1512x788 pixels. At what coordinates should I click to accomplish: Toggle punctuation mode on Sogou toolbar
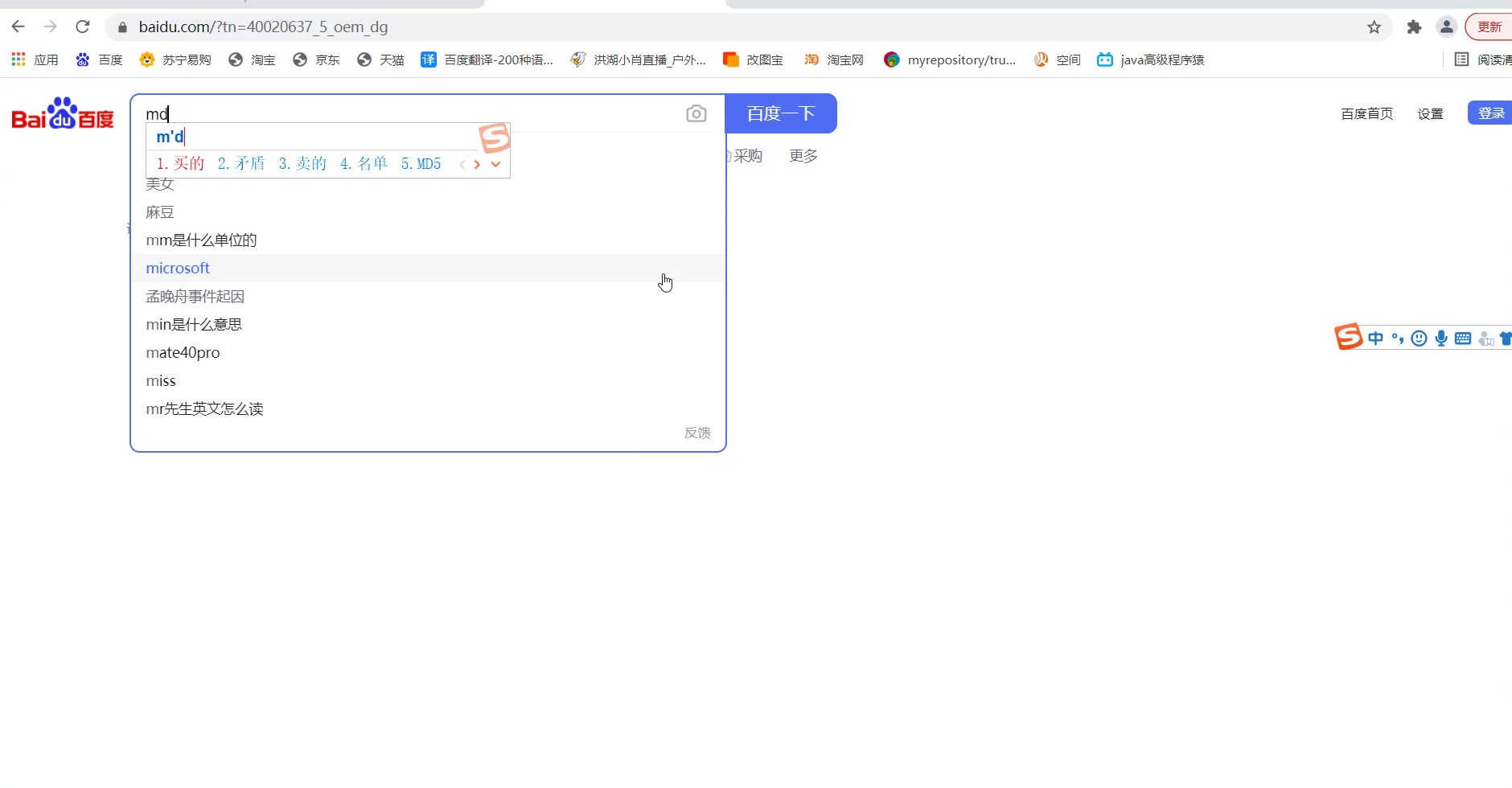click(x=1398, y=339)
